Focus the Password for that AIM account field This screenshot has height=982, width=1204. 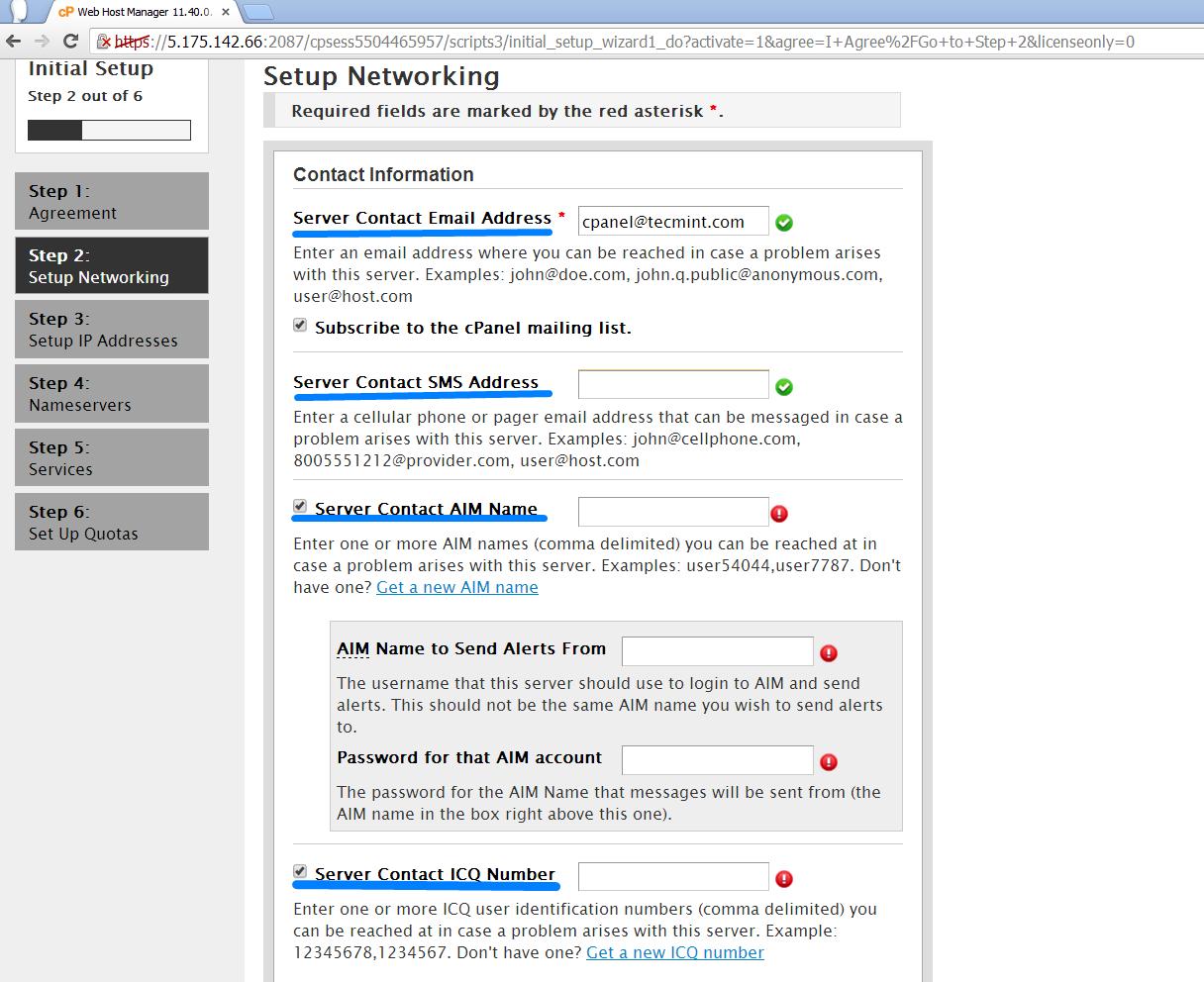click(718, 759)
